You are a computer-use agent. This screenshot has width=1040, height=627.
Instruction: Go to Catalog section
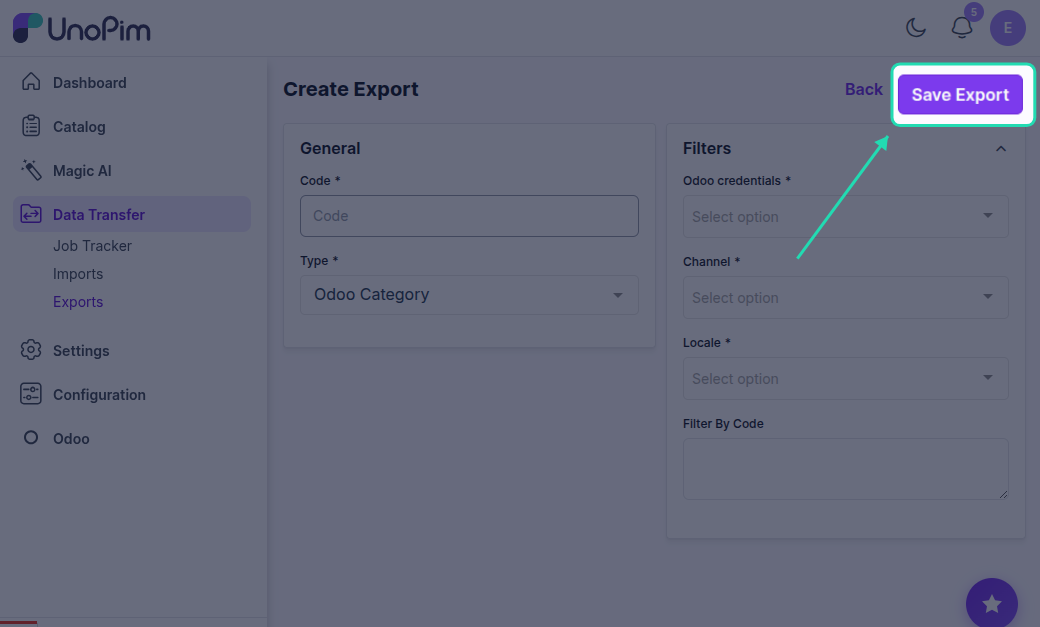pyautogui.click(x=79, y=127)
